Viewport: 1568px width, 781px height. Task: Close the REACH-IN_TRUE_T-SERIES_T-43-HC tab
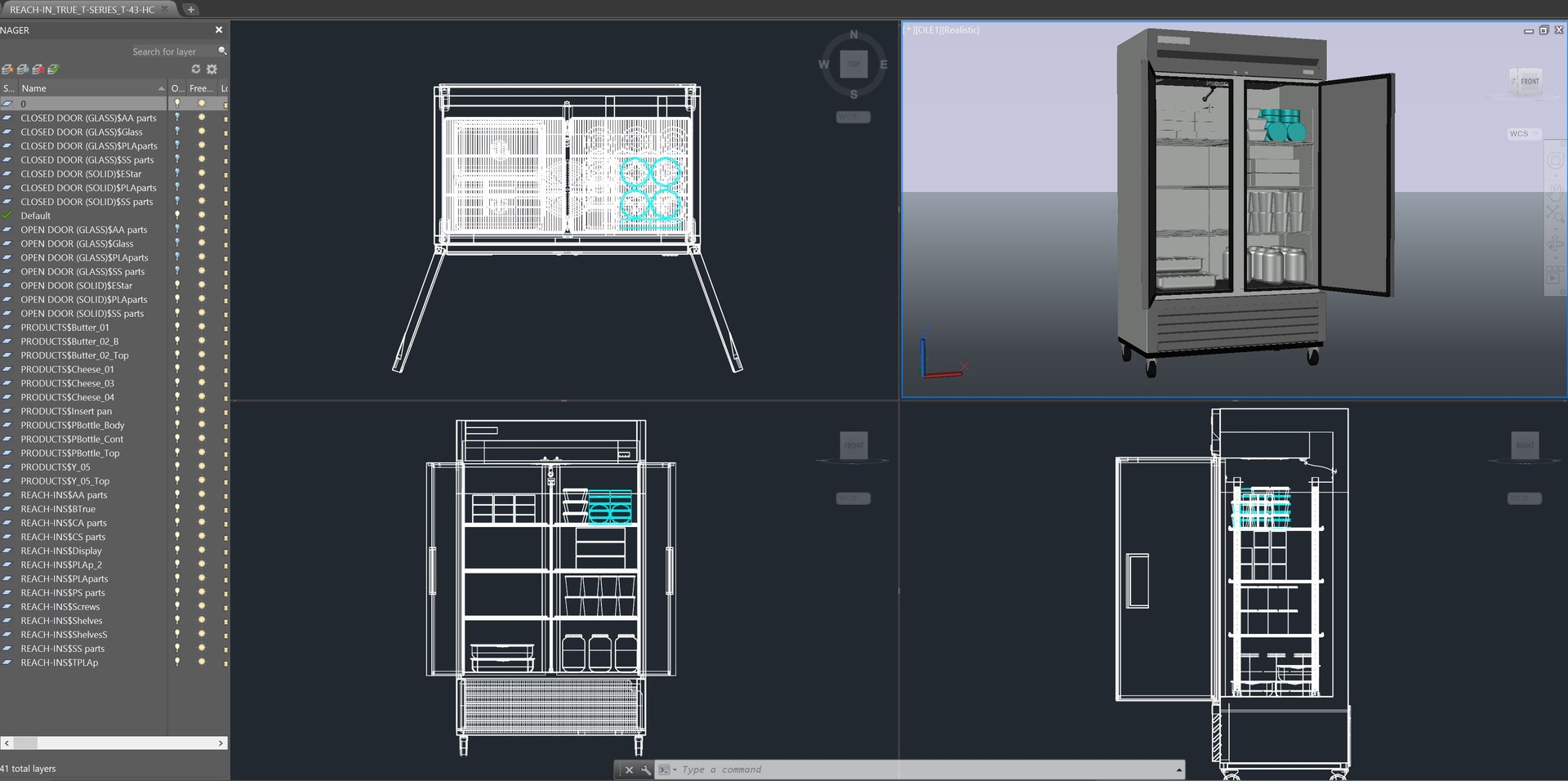click(x=164, y=9)
